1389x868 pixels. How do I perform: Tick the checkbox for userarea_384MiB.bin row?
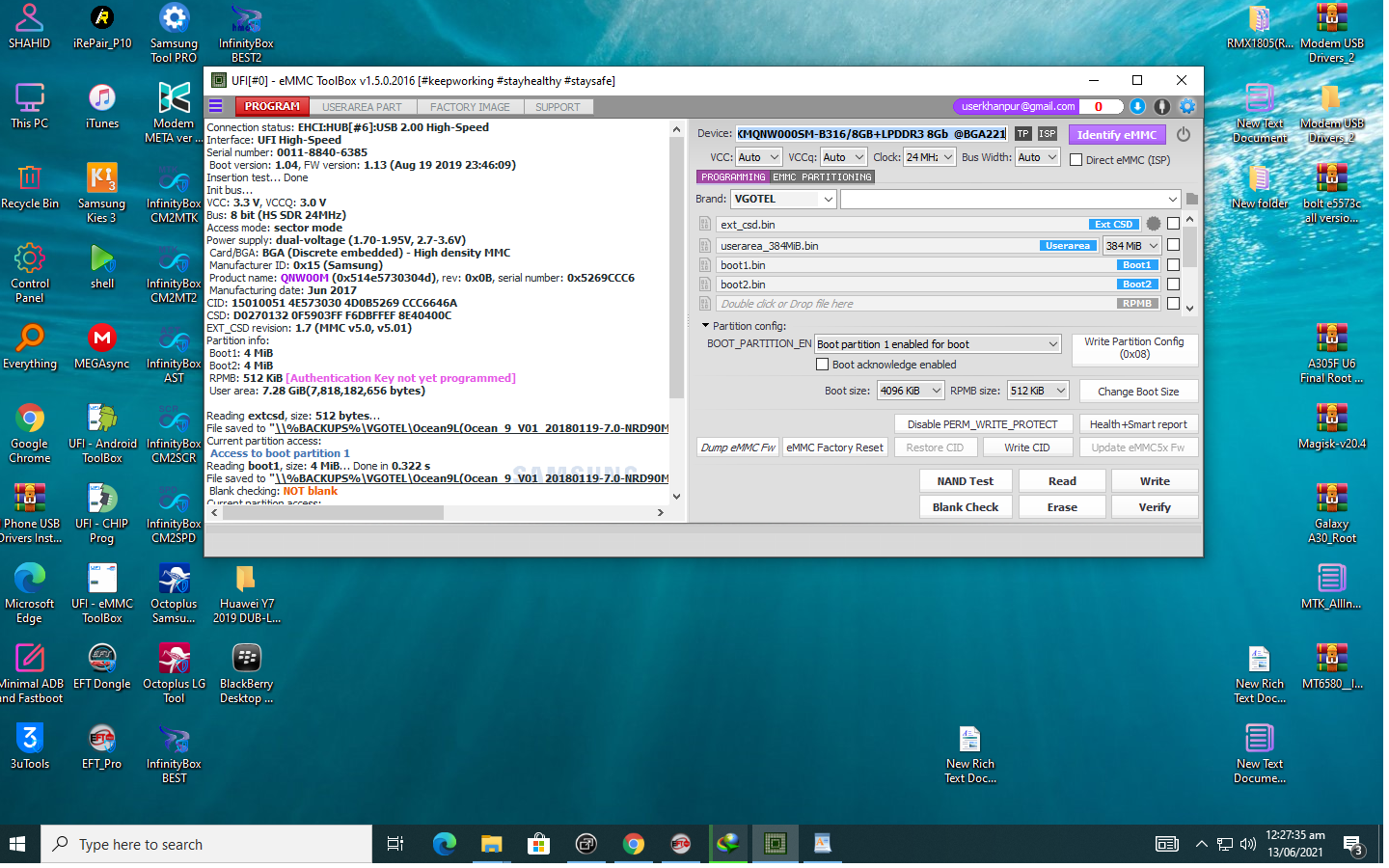click(x=1174, y=245)
